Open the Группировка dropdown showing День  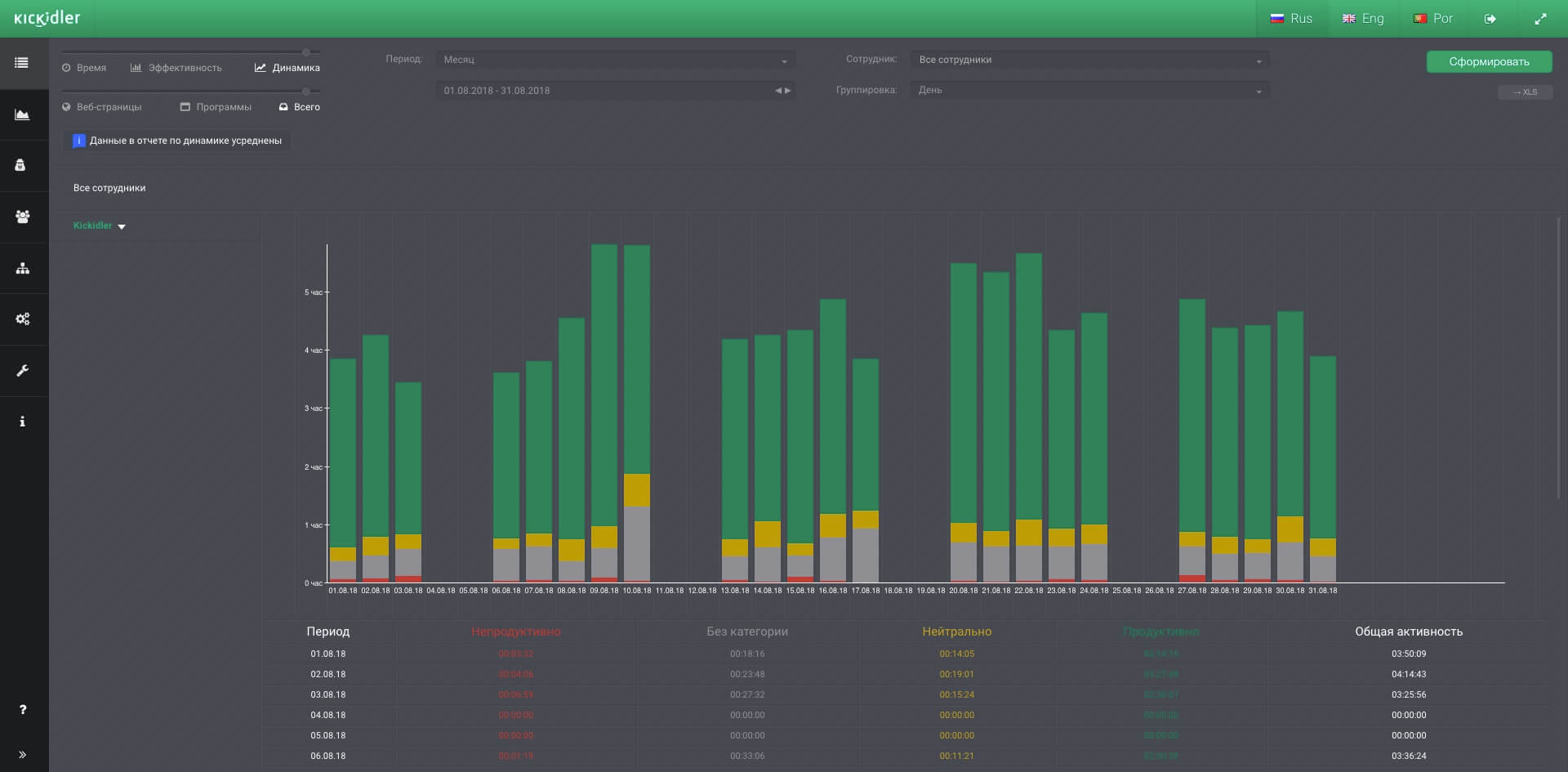pyautogui.click(x=1090, y=91)
